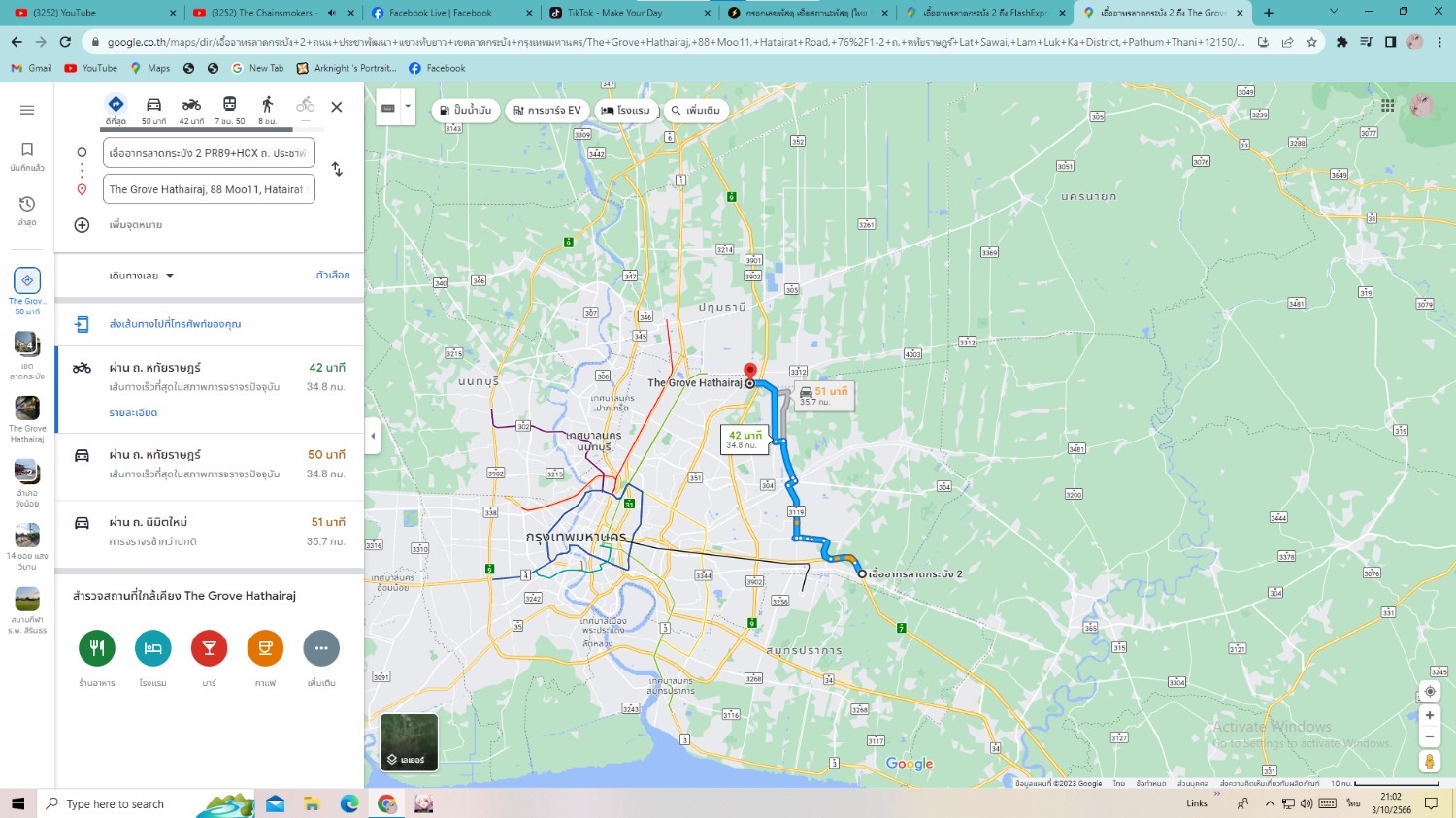Swap origin and destination with reverse arrows
1456x818 pixels.
pyautogui.click(x=337, y=169)
